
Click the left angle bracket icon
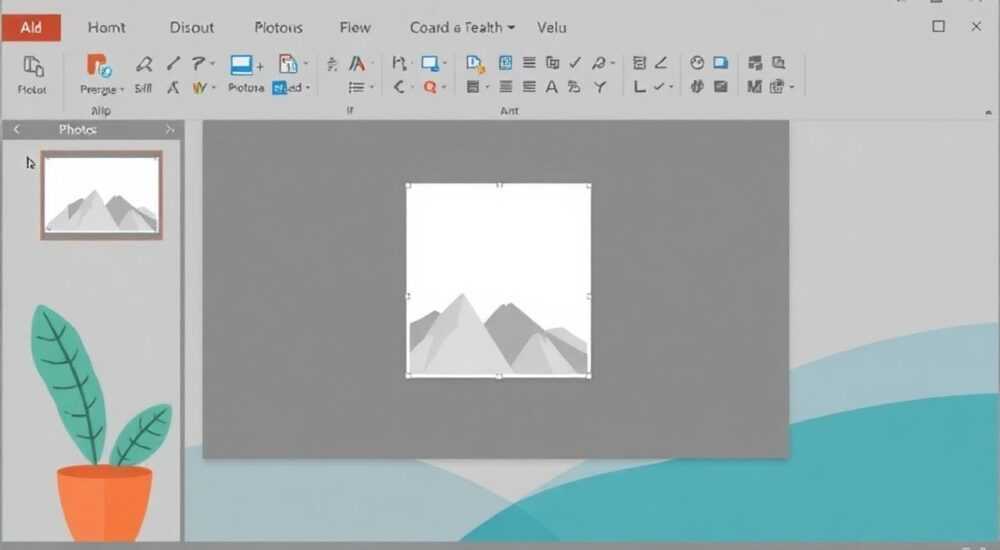point(399,87)
